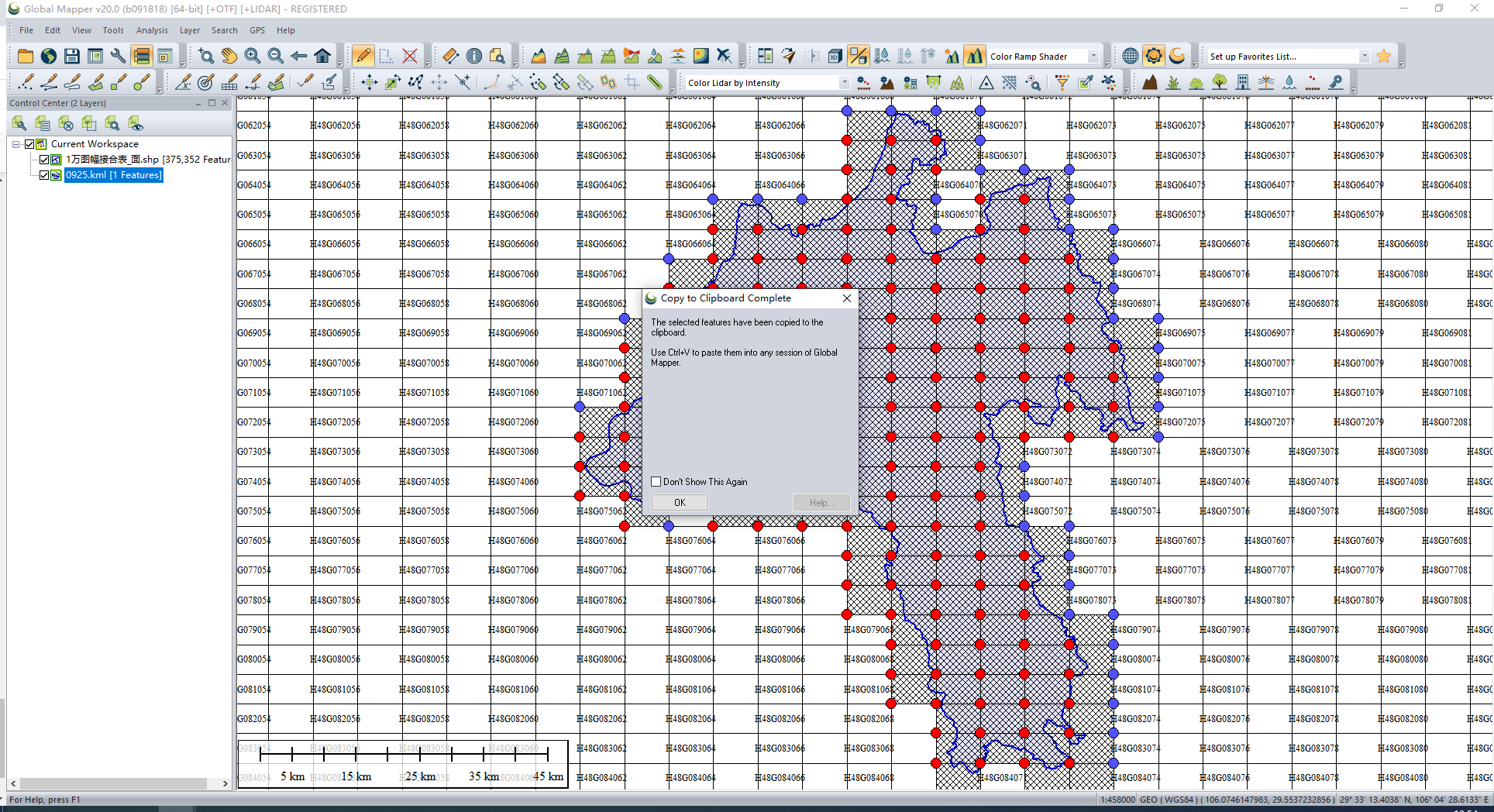This screenshot has height=812, width=1494.
Task: Open the GPS menu
Action: pyautogui.click(x=257, y=30)
